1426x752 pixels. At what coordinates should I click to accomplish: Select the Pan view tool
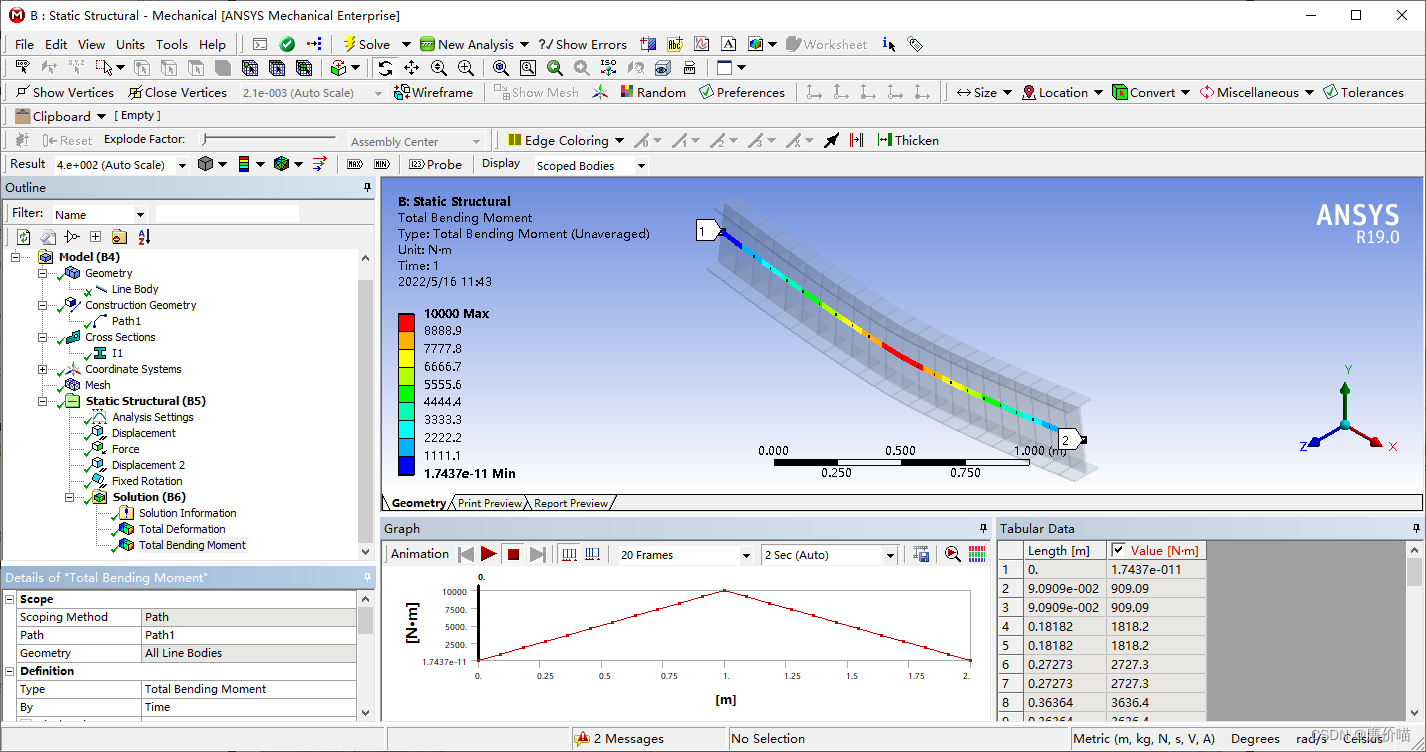tap(411, 68)
